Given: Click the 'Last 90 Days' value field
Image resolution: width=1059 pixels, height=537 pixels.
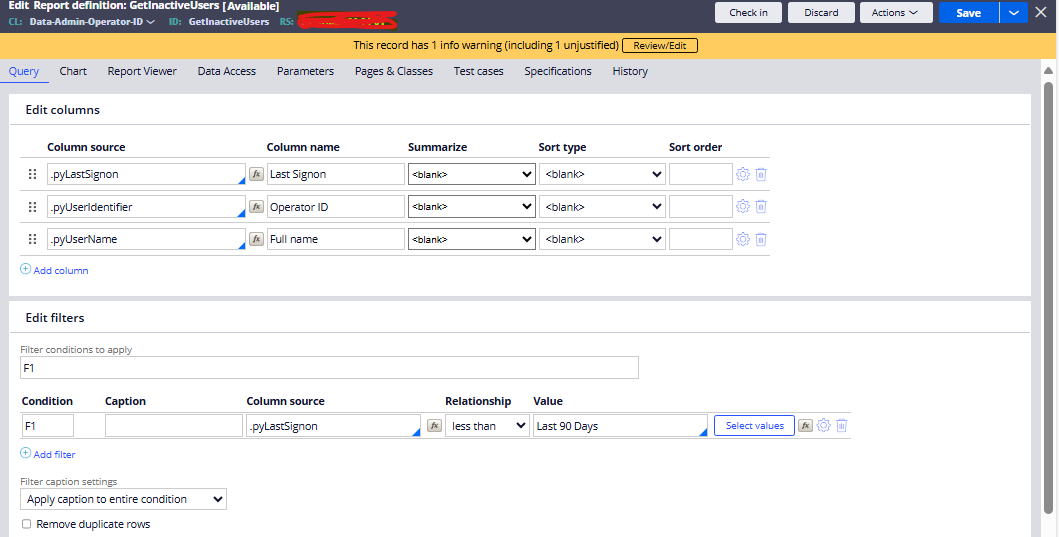Looking at the screenshot, I should pyautogui.click(x=620, y=426).
